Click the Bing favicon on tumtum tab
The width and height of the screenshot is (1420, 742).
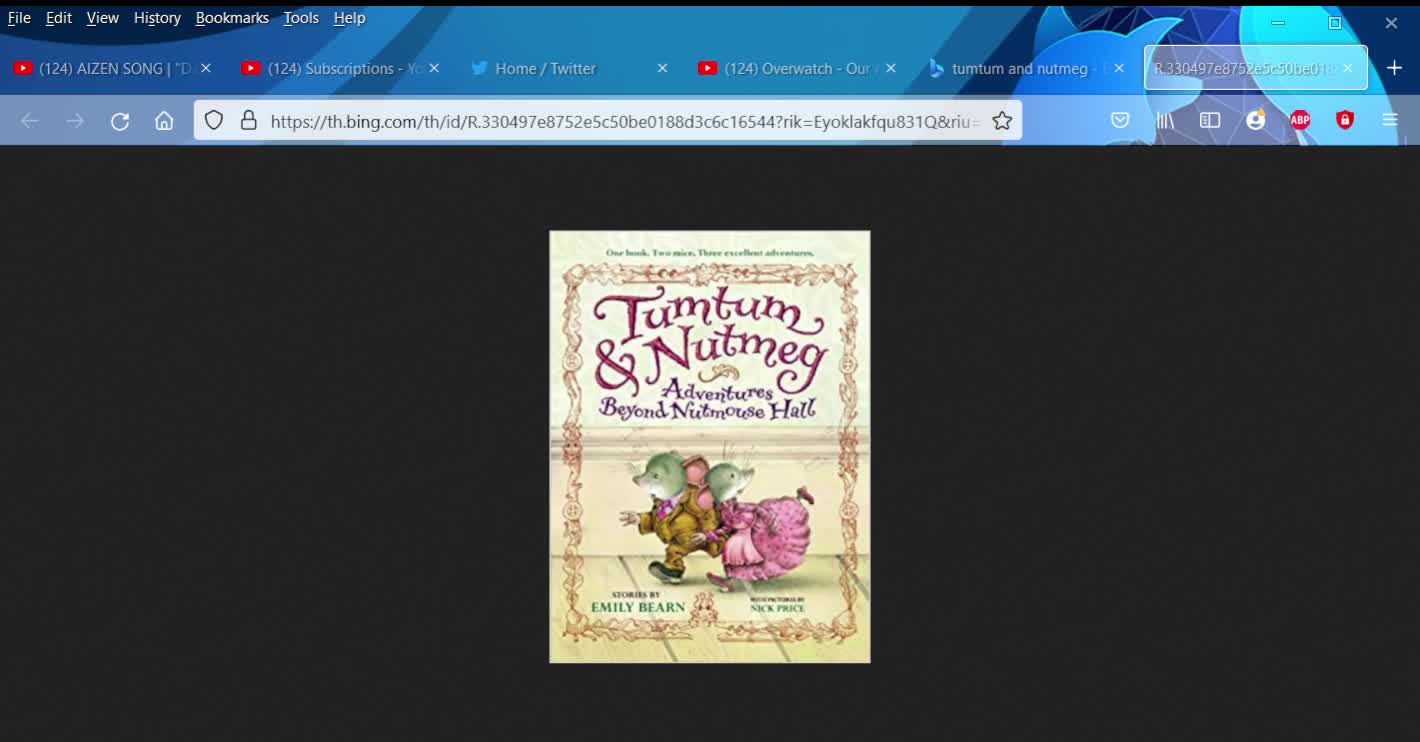(x=936, y=68)
